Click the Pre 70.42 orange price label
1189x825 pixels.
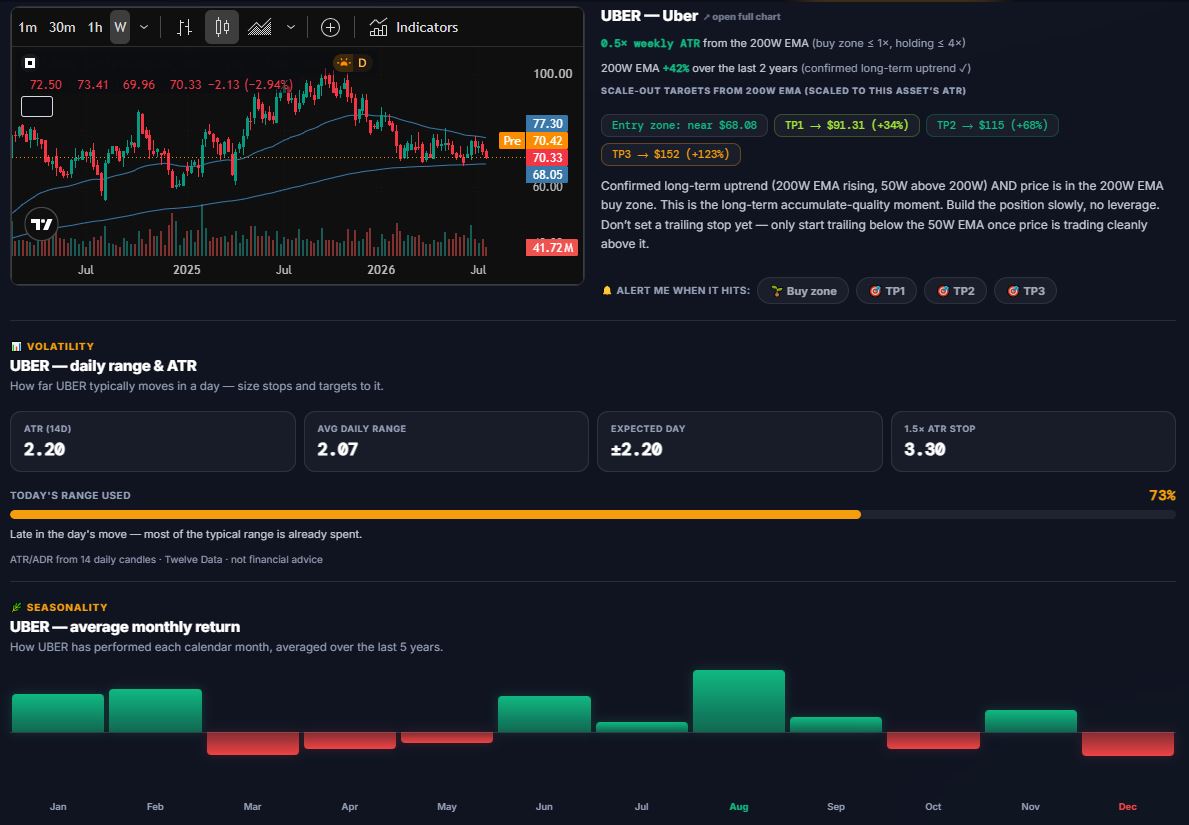click(x=534, y=140)
